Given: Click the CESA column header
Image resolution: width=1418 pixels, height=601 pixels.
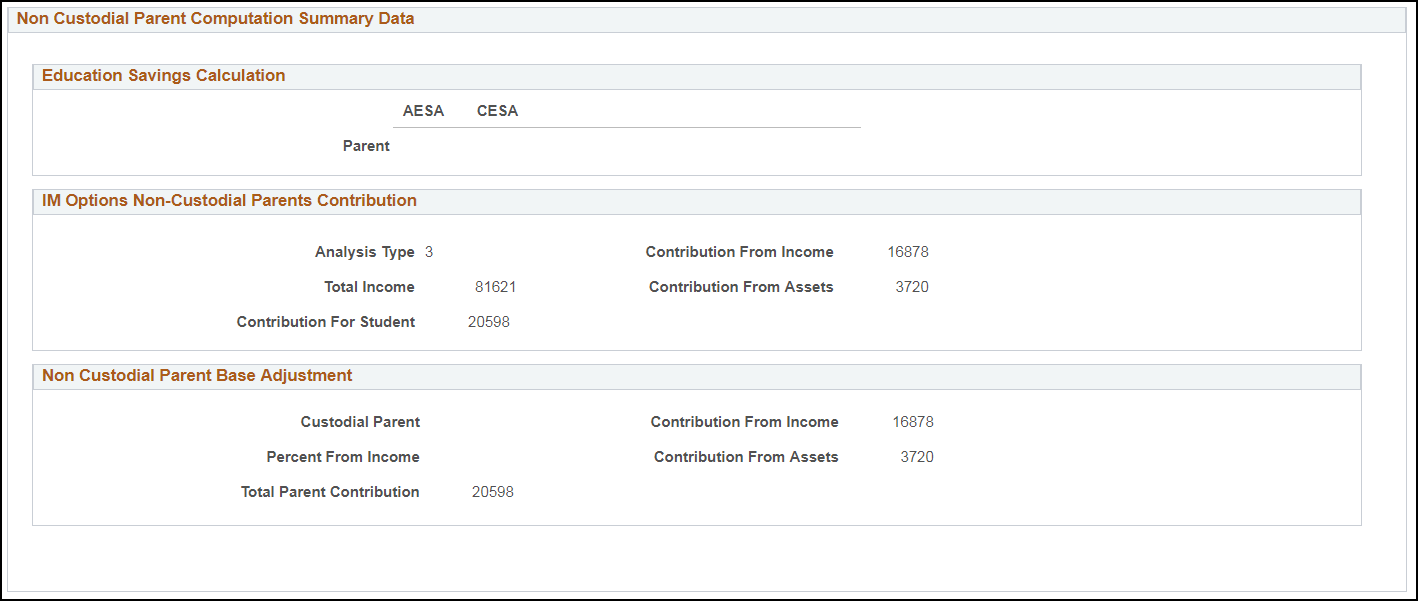Looking at the screenshot, I should tap(497, 111).
